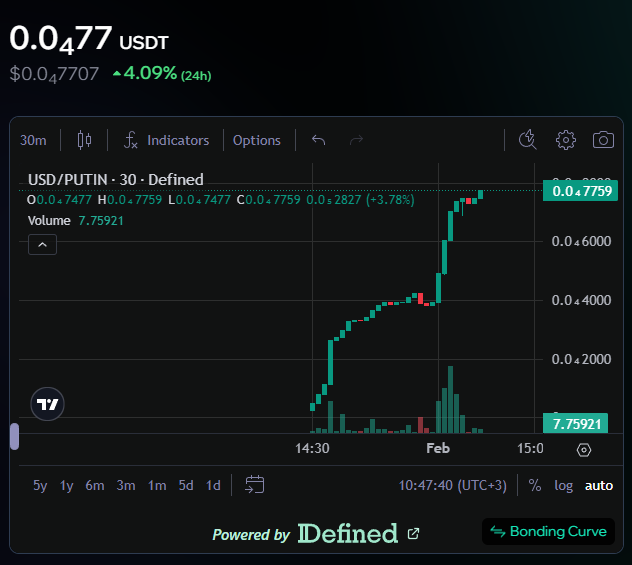Collapse the chart legend with chevron
Viewport: 632px width, 565px height.
pos(42,245)
